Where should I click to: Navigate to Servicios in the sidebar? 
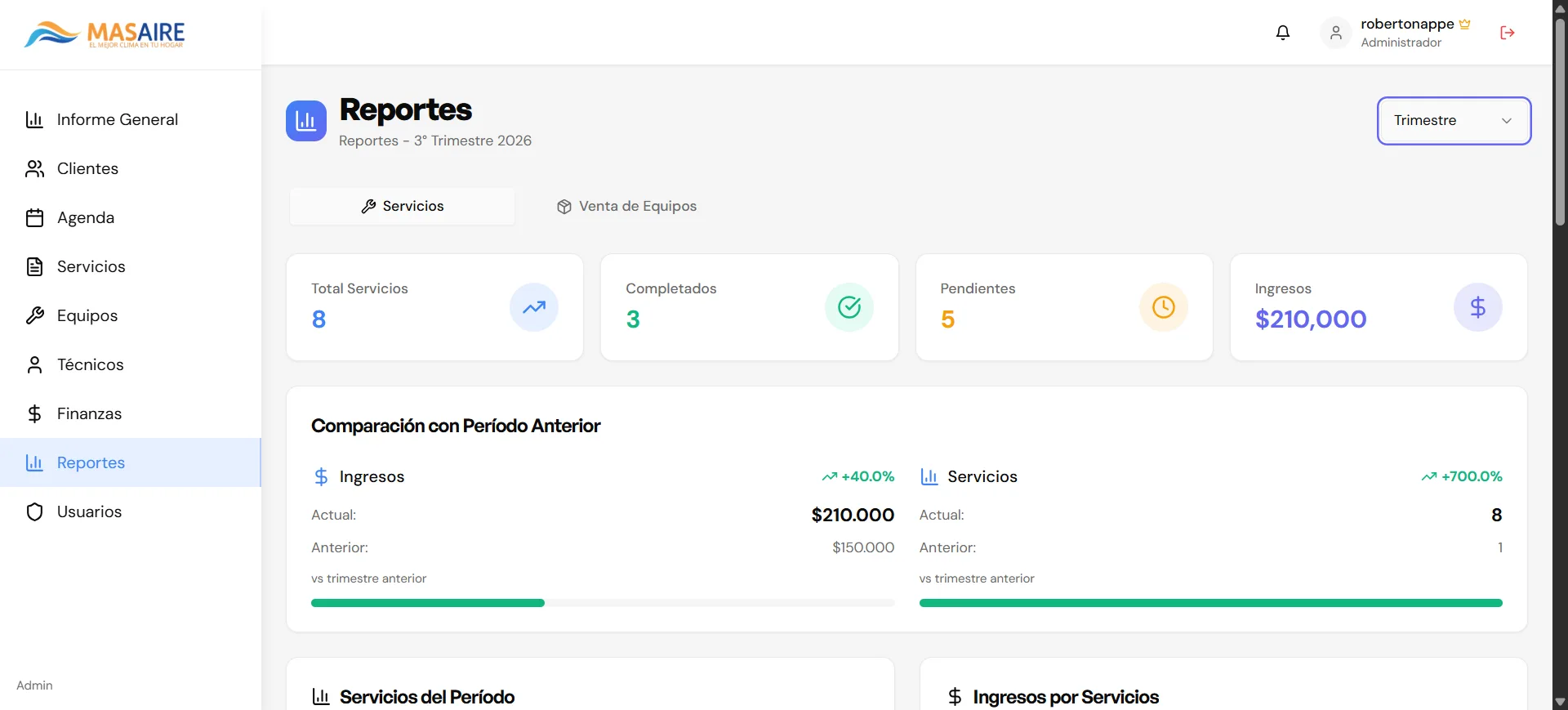point(131,267)
